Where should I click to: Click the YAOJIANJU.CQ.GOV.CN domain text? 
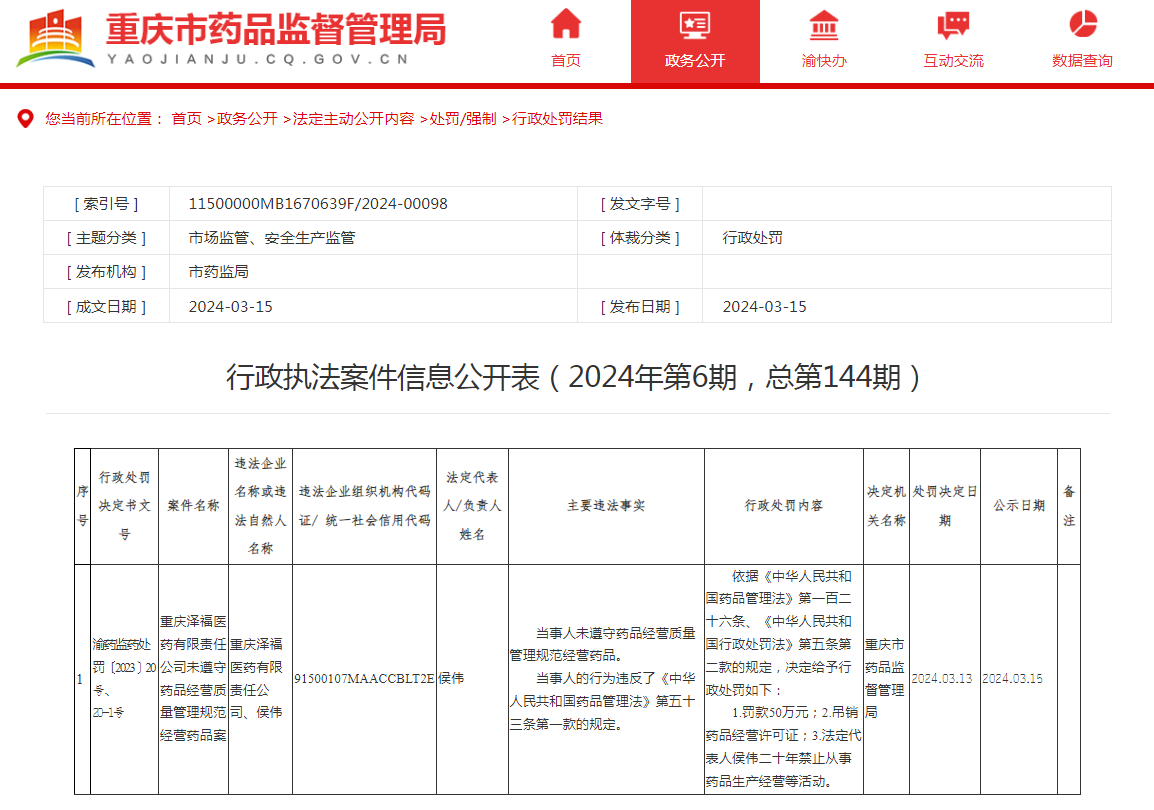258,59
